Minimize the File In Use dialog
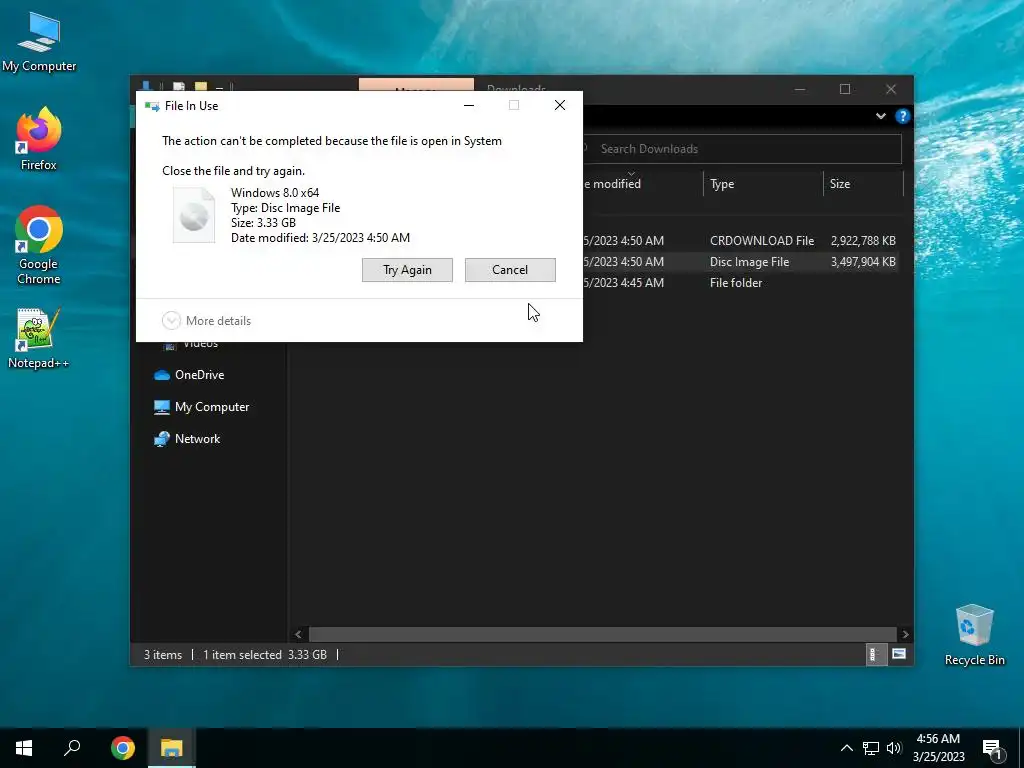This screenshot has height=768, width=1024. click(x=469, y=105)
